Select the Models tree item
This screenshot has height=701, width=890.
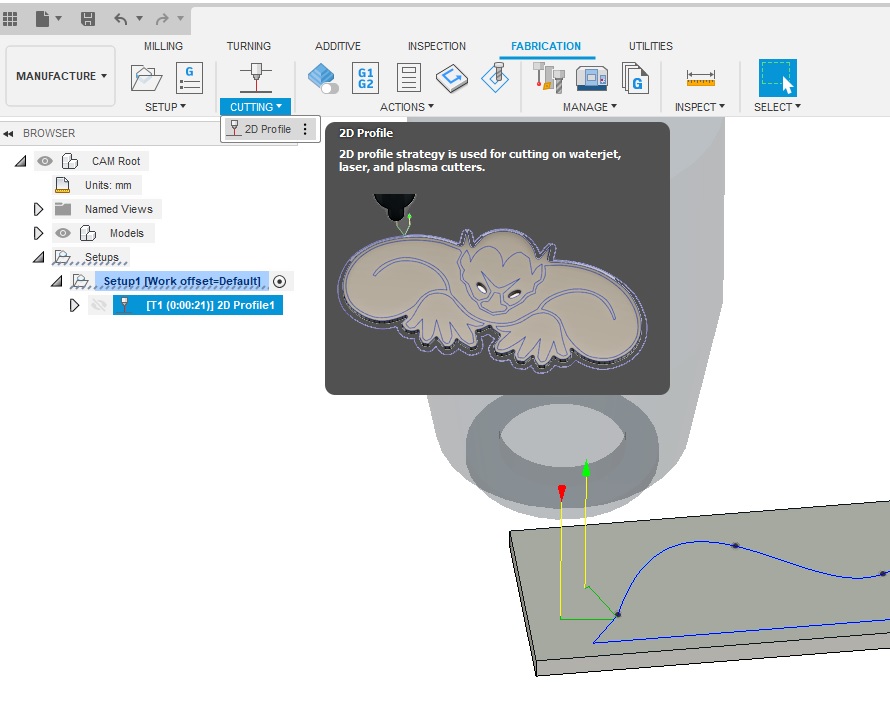[127, 233]
